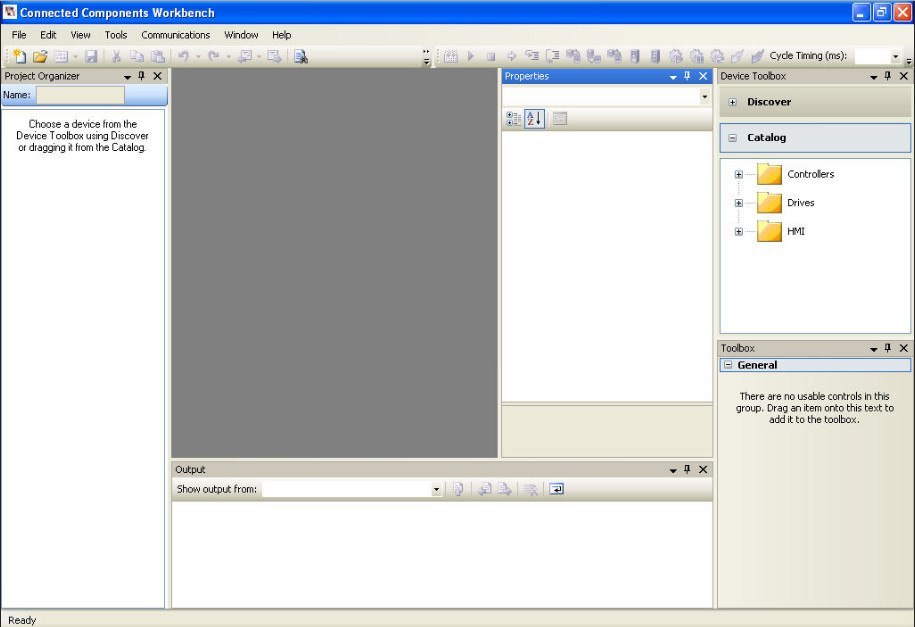
Task: Open the Undo history dropdown arrow
Action: click(x=198, y=57)
